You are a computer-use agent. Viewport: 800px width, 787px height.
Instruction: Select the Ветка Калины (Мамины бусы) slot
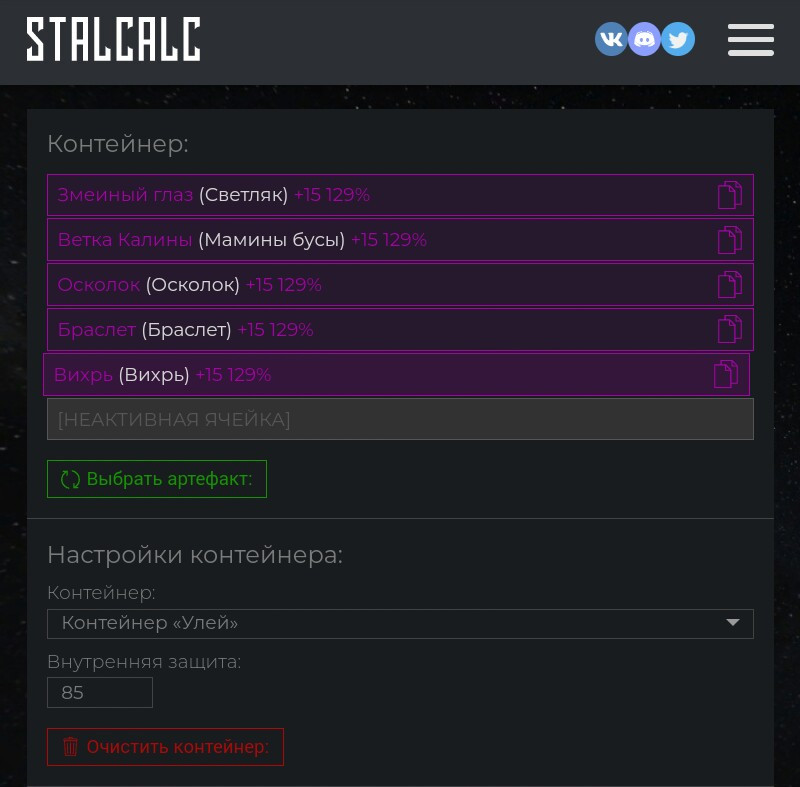[400, 240]
